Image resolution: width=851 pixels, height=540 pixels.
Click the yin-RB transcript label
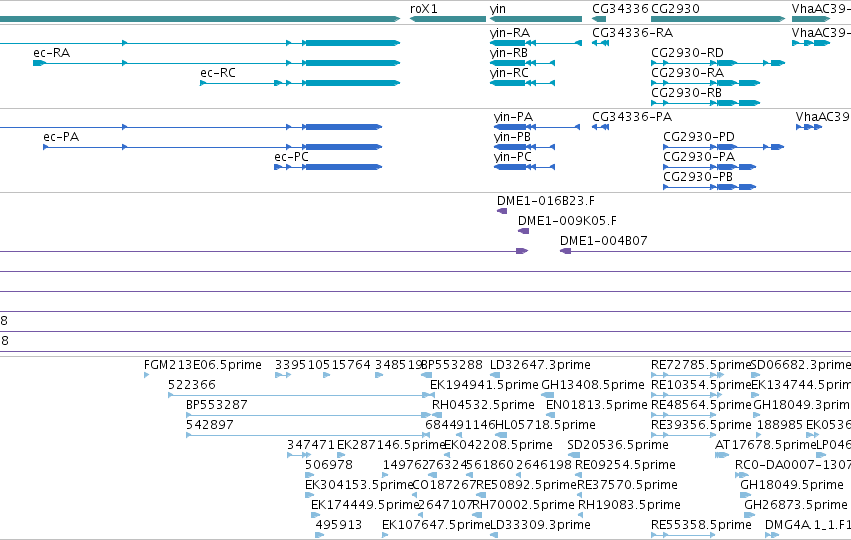tap(509, 53)
